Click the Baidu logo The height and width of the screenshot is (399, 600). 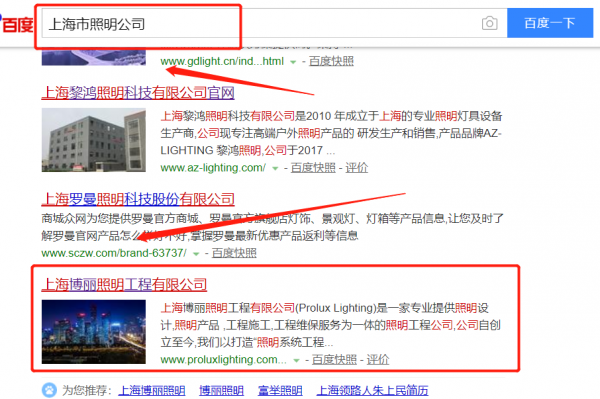17,24
